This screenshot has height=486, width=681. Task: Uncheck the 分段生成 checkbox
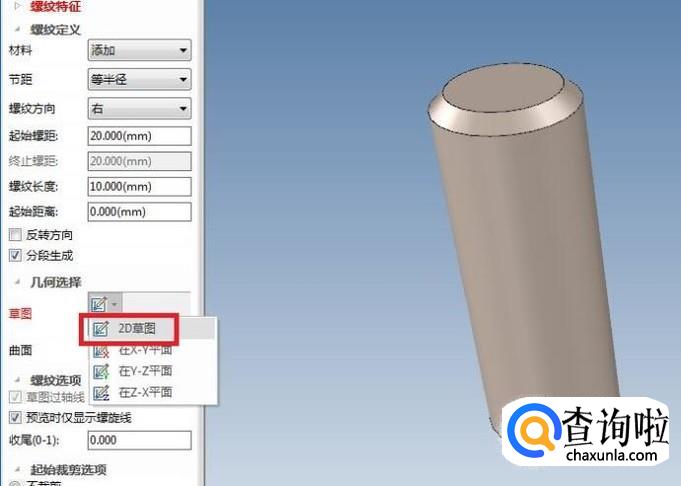click(15, 255)
